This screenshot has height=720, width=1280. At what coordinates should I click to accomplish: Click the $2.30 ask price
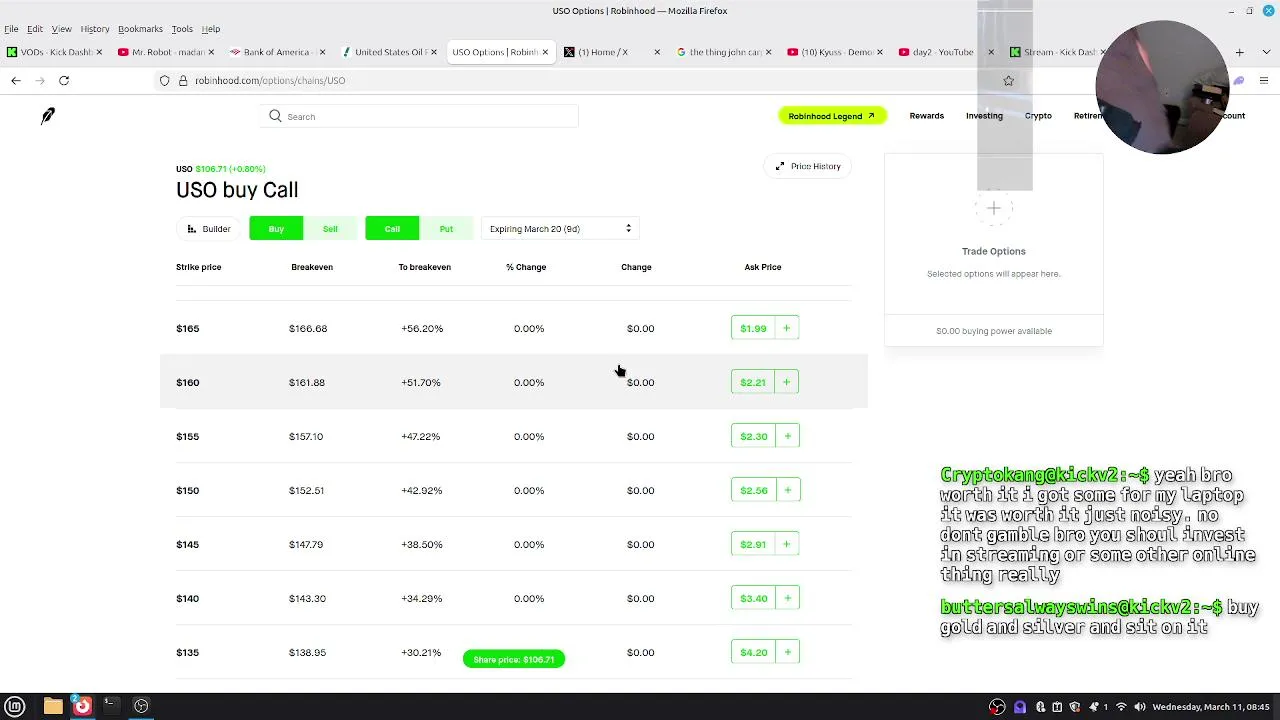pos(754,436)
